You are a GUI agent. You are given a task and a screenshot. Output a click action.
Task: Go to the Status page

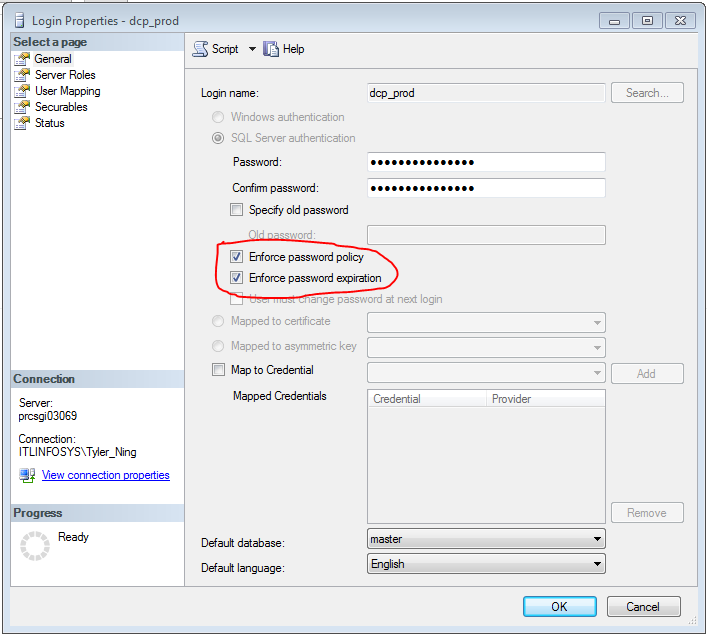point(49,123)
